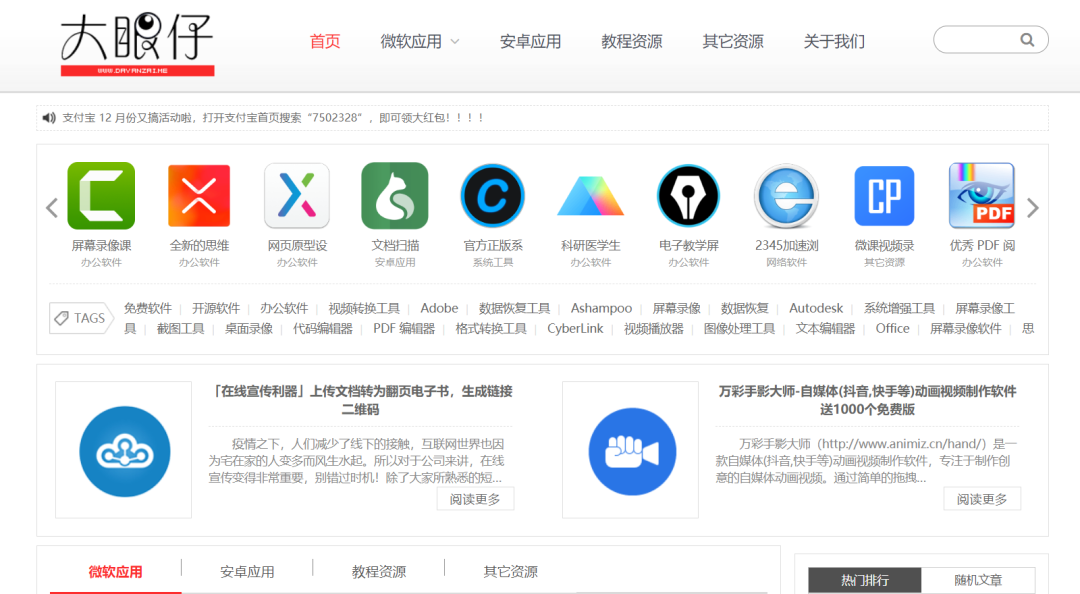Click the Ashampoo tag link
1080x594 pixels.
[601, 308]
